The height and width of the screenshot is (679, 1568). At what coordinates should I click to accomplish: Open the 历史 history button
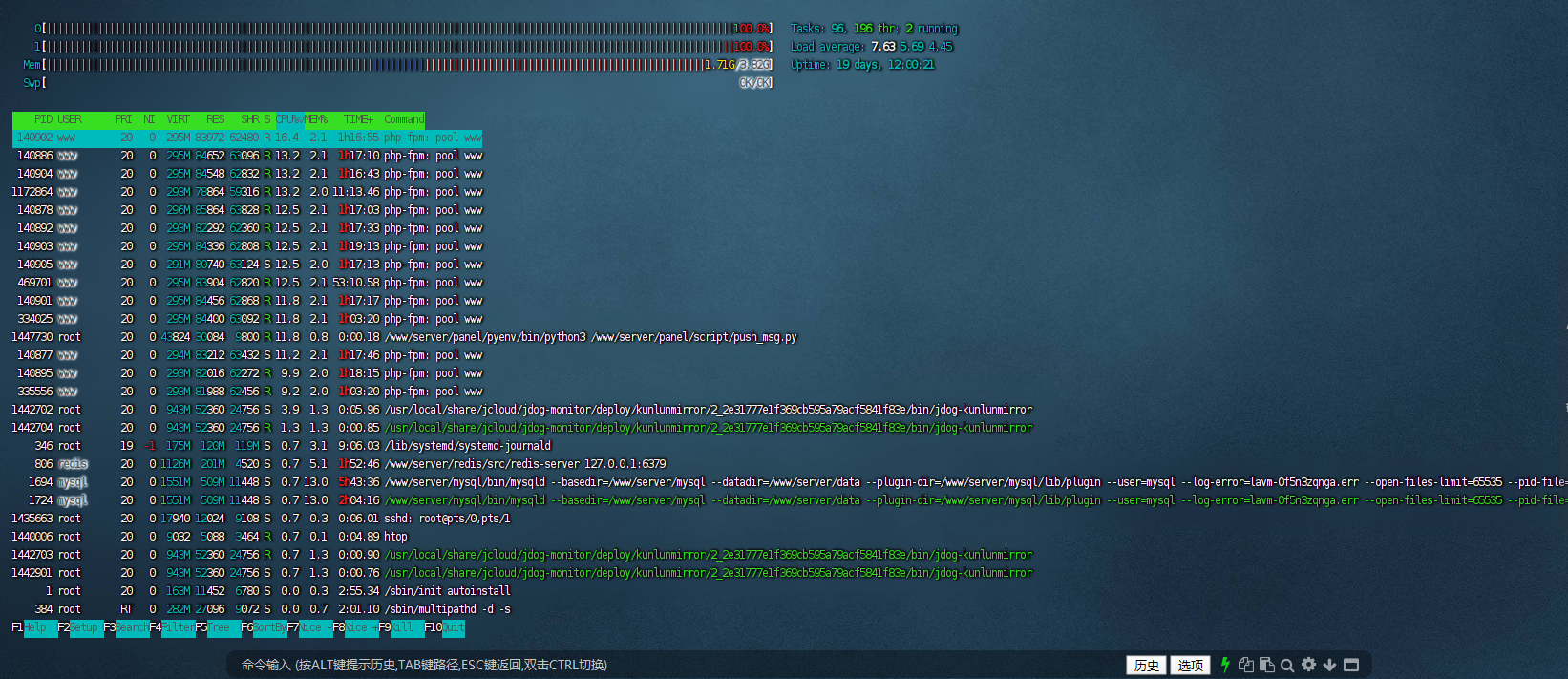[1147, 666]
